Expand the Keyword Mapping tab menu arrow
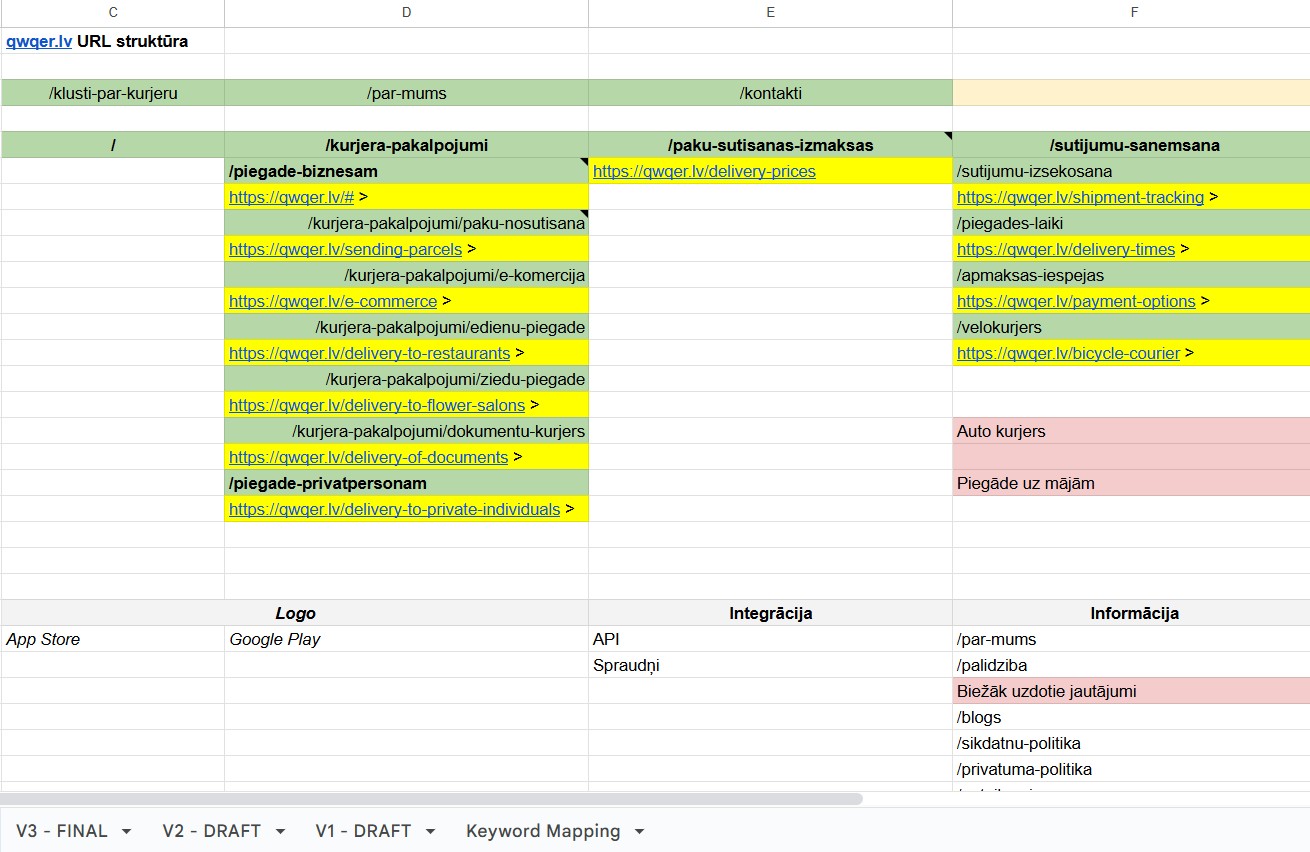The image size is (1310, 852). 639,831
